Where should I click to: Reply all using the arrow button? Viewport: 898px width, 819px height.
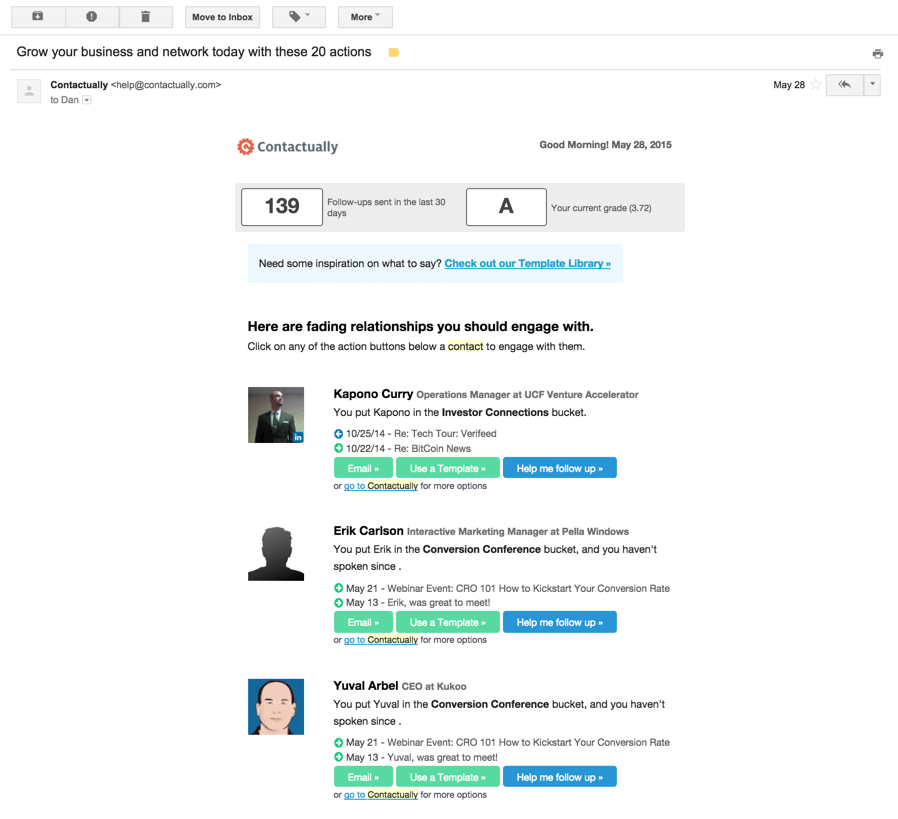click(844, 85)
